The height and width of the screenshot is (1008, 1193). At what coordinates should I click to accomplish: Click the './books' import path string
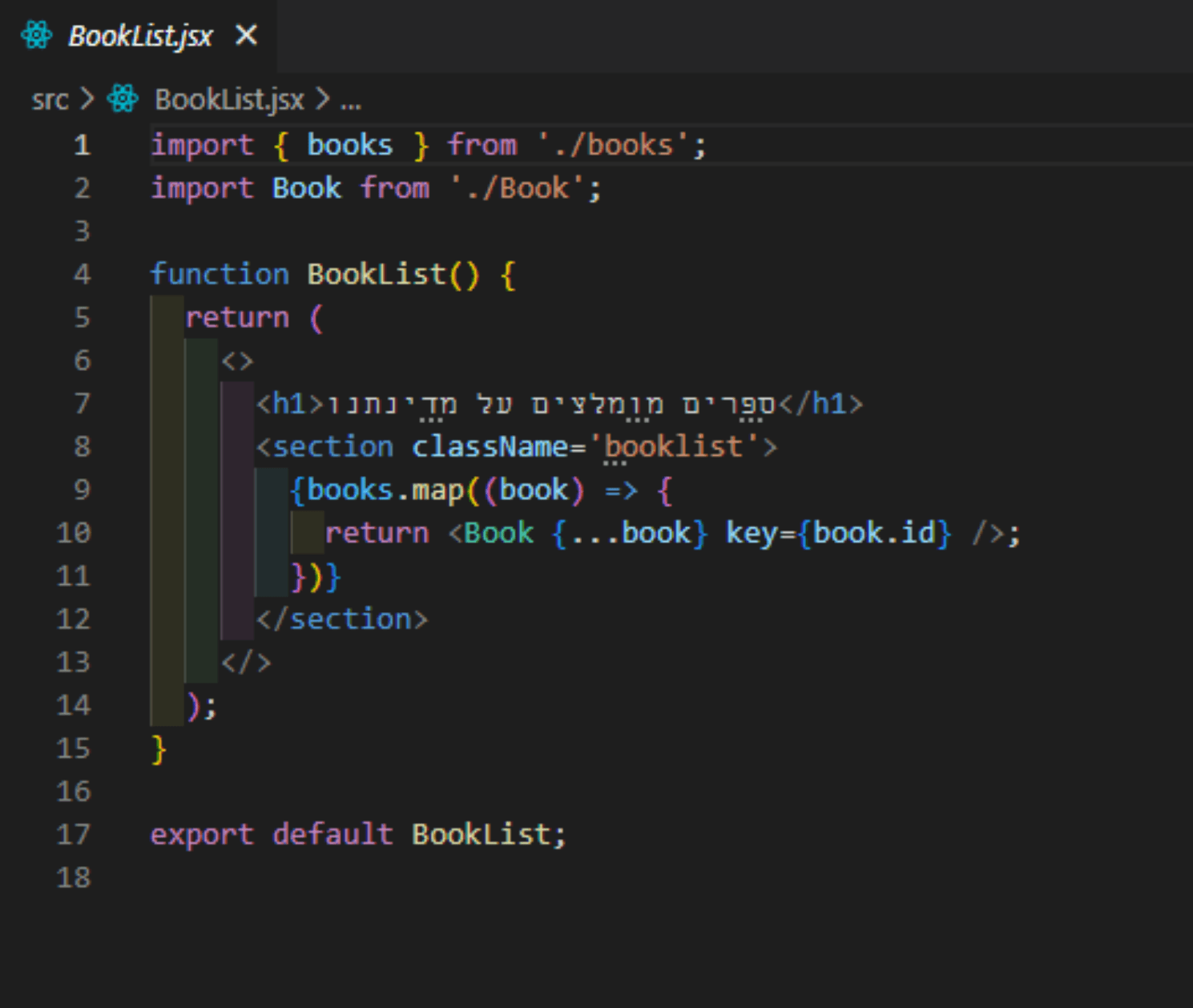click(612, 145)
